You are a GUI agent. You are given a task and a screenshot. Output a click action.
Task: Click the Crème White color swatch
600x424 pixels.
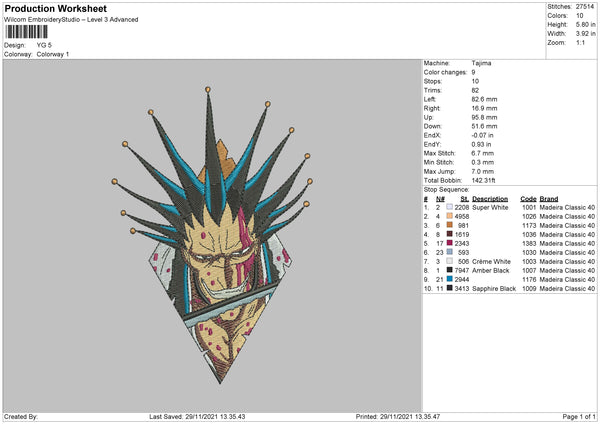tap(450, 261)
